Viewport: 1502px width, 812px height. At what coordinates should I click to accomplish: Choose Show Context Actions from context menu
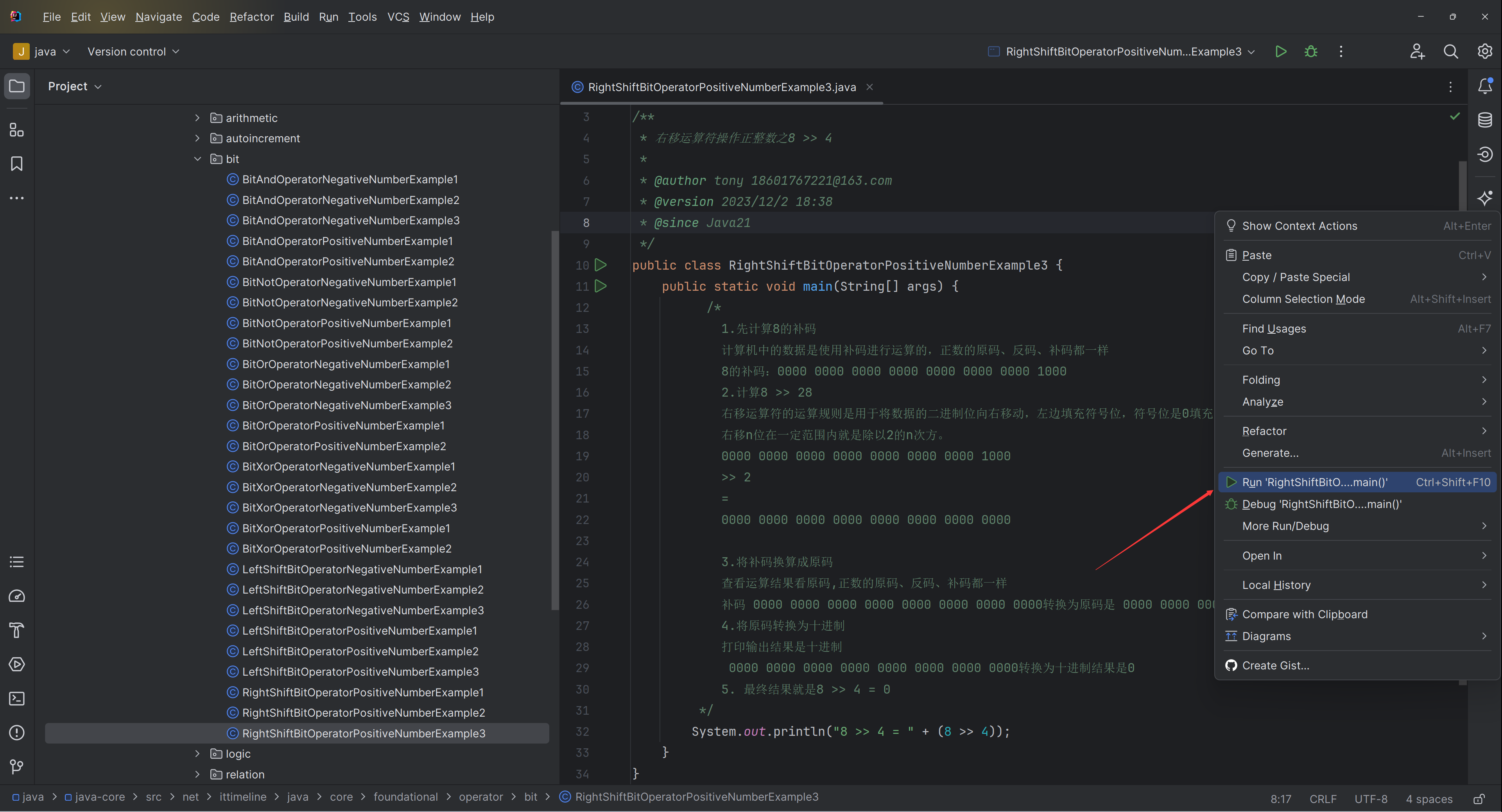point(1357,225)
